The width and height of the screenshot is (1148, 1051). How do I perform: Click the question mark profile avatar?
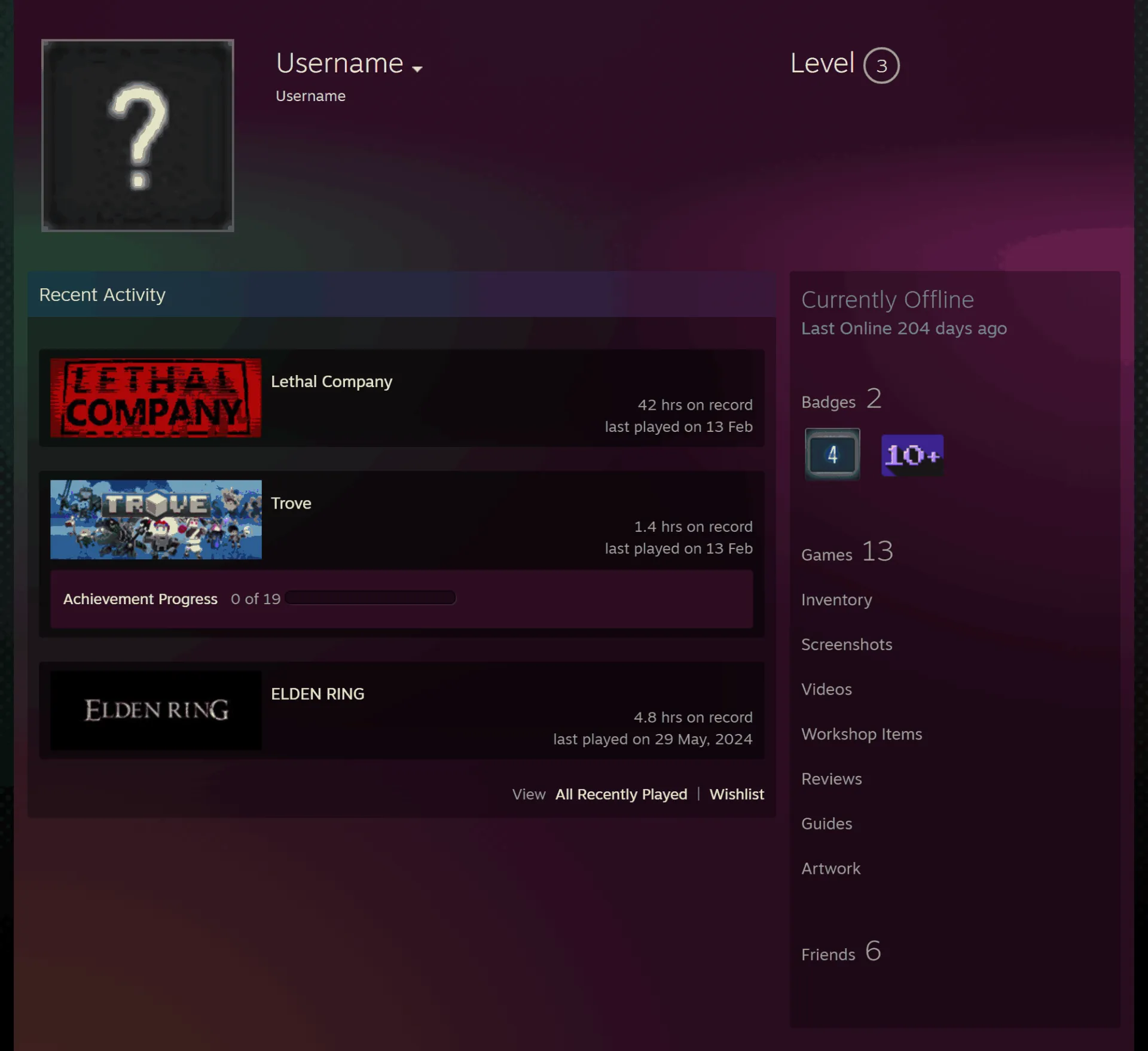(138, 135)
